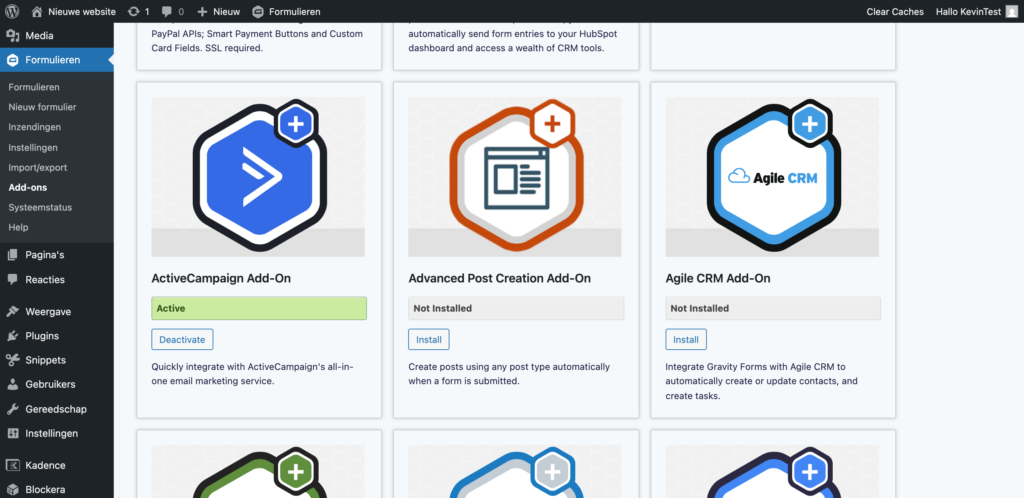The height and width of the screenshot is (498, 1024).
Task: Click the WordPress logo icon
Action: (x=12, y=11)
